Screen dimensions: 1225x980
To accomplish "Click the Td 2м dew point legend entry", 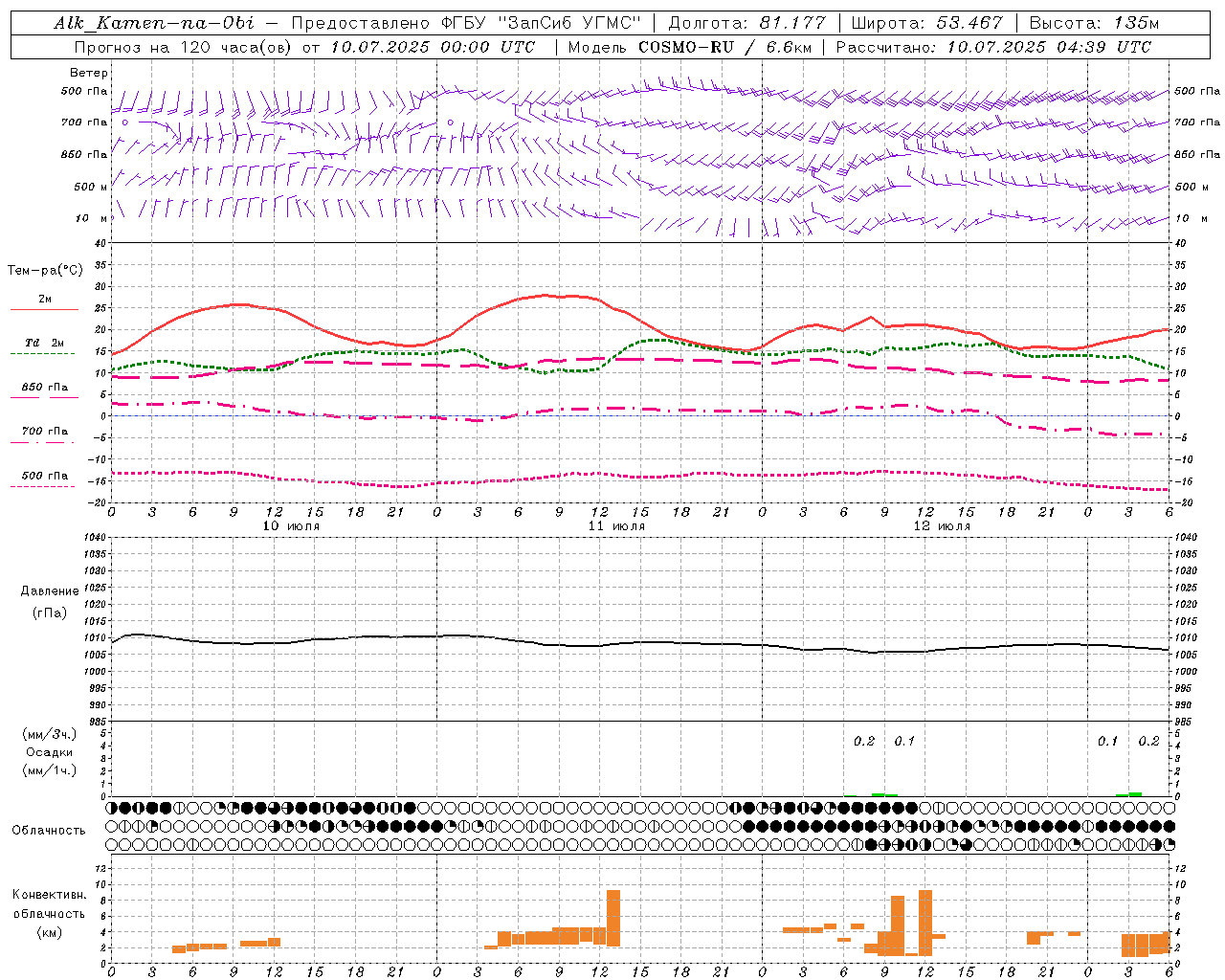I will [44, 343].
